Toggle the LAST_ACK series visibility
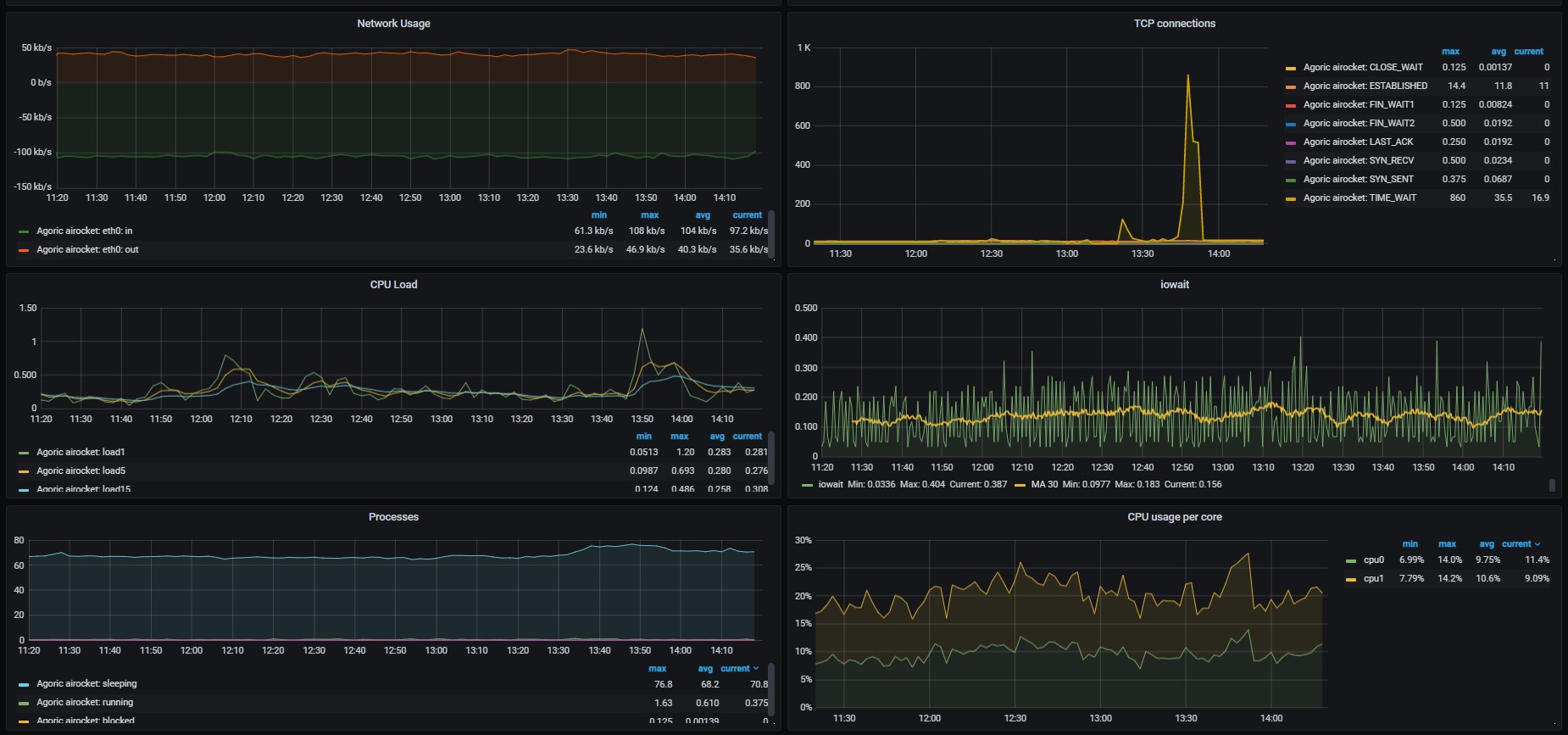This screenshot has width=1568, height=735. point(1359,142)
